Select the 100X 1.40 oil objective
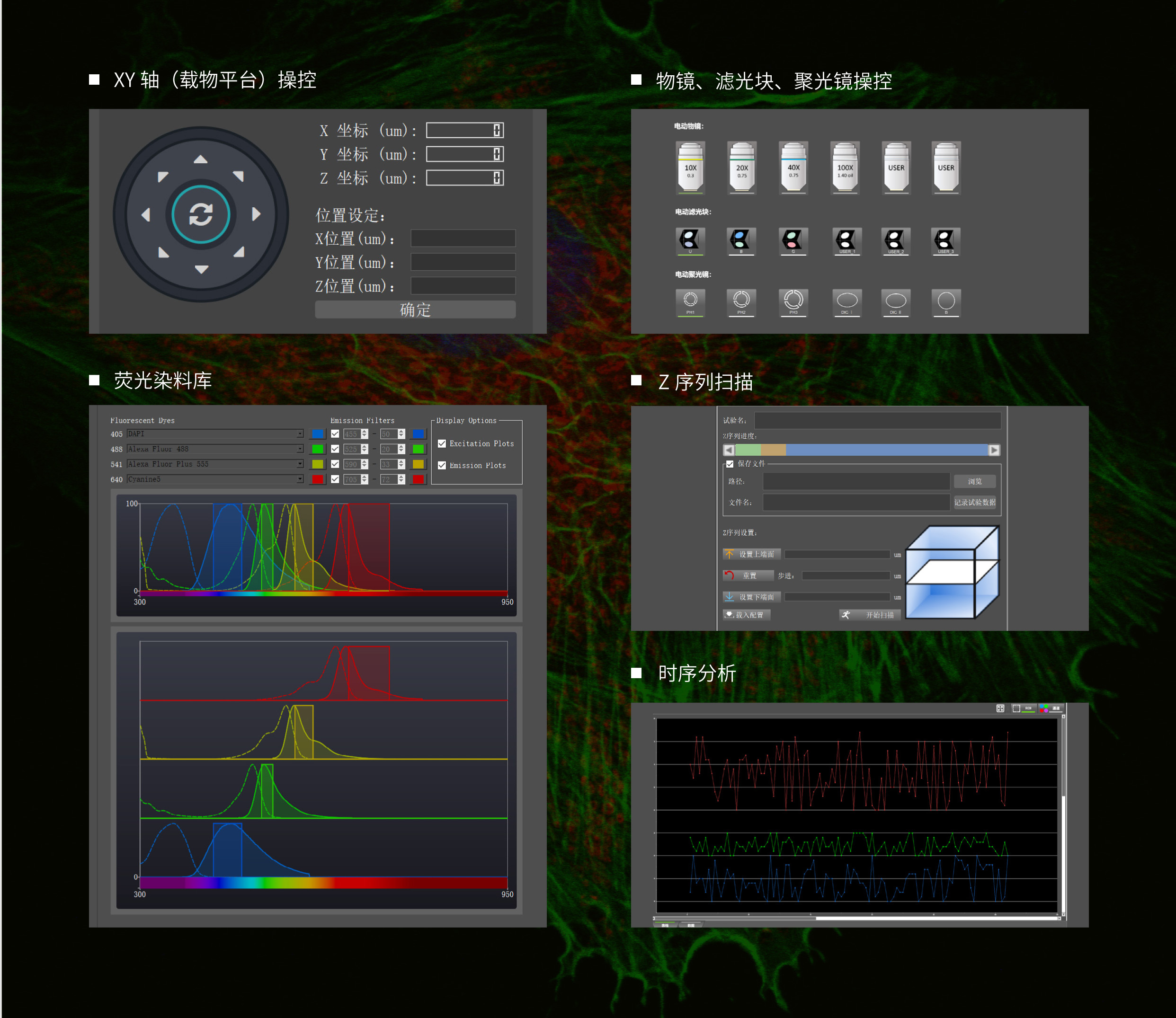The width and height of the screenshot is (1176, 1018). pos(845,168)
